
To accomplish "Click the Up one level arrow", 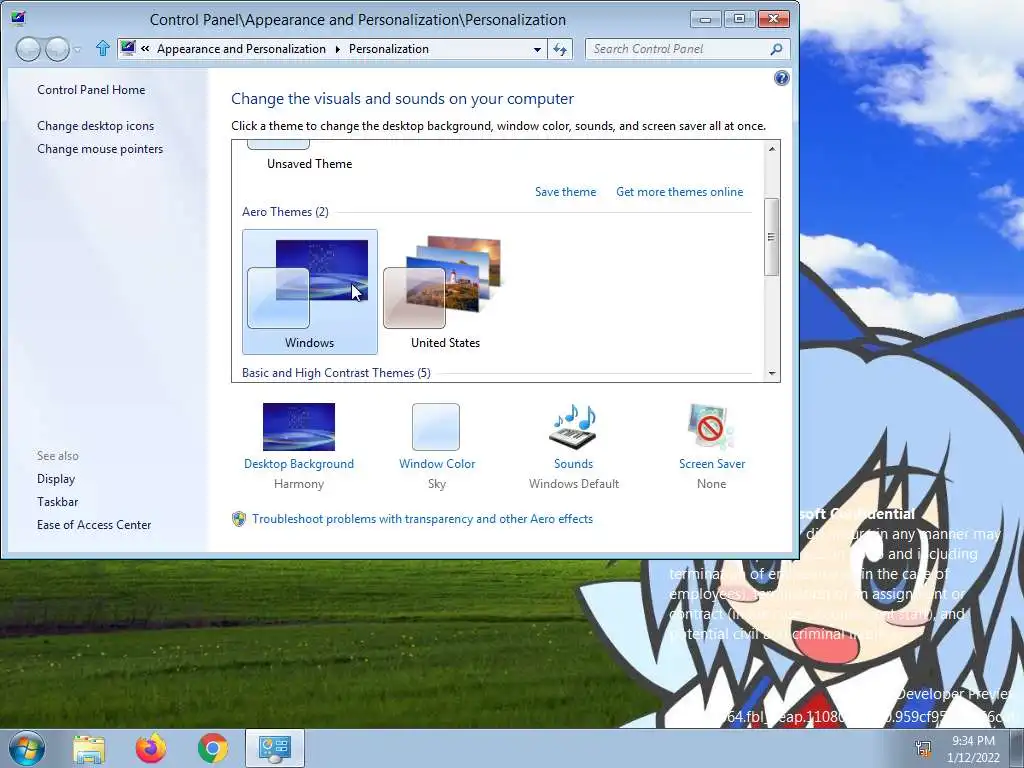I will pyautogui.click(x=103, y=48).
